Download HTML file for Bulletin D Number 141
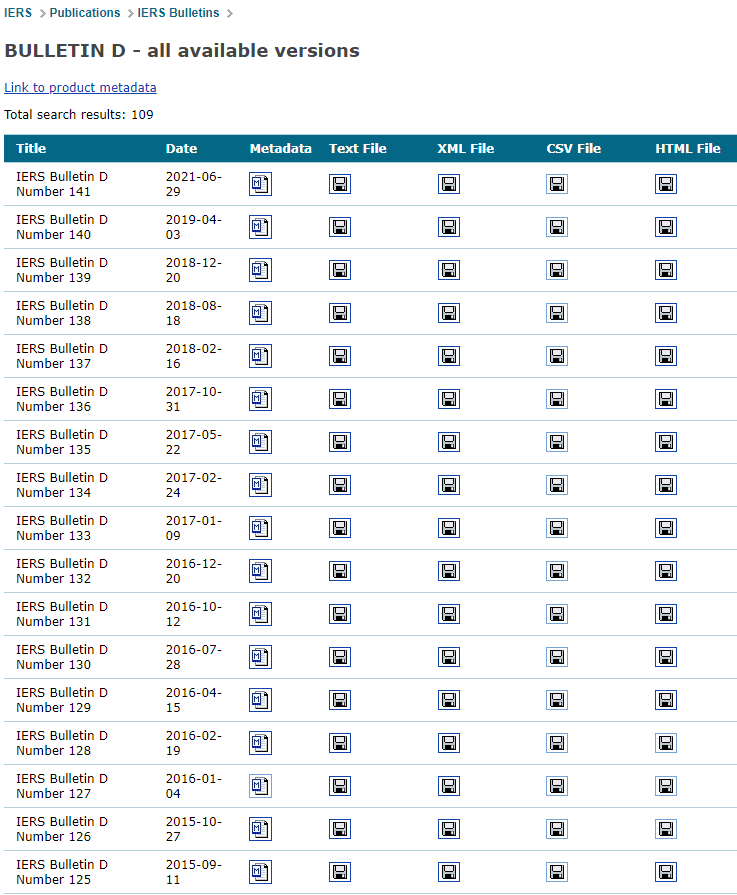Viewport: 737px width, 895px height. (x=666, y=184)
